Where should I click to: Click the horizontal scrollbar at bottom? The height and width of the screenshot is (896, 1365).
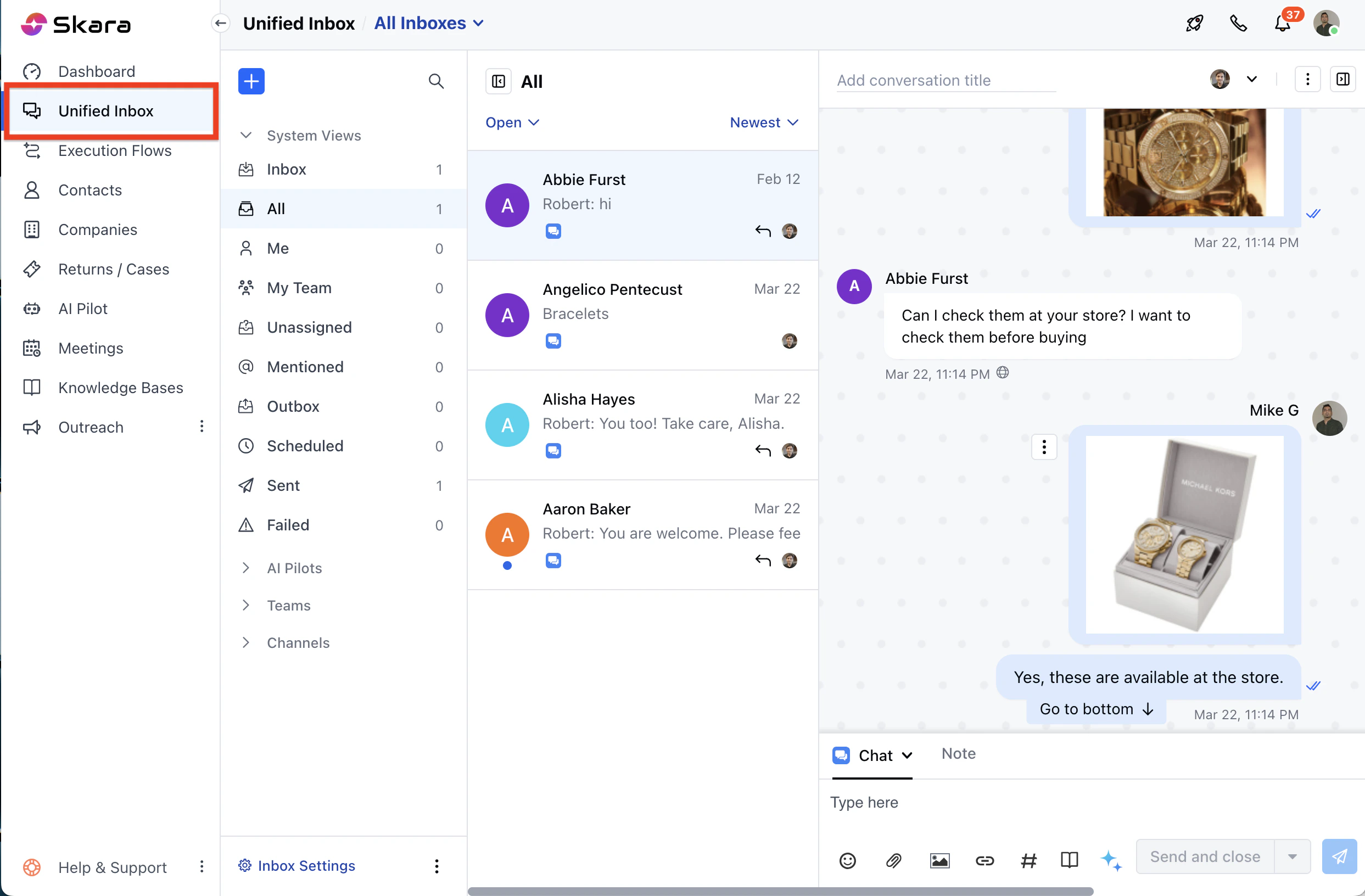(780, 891)
